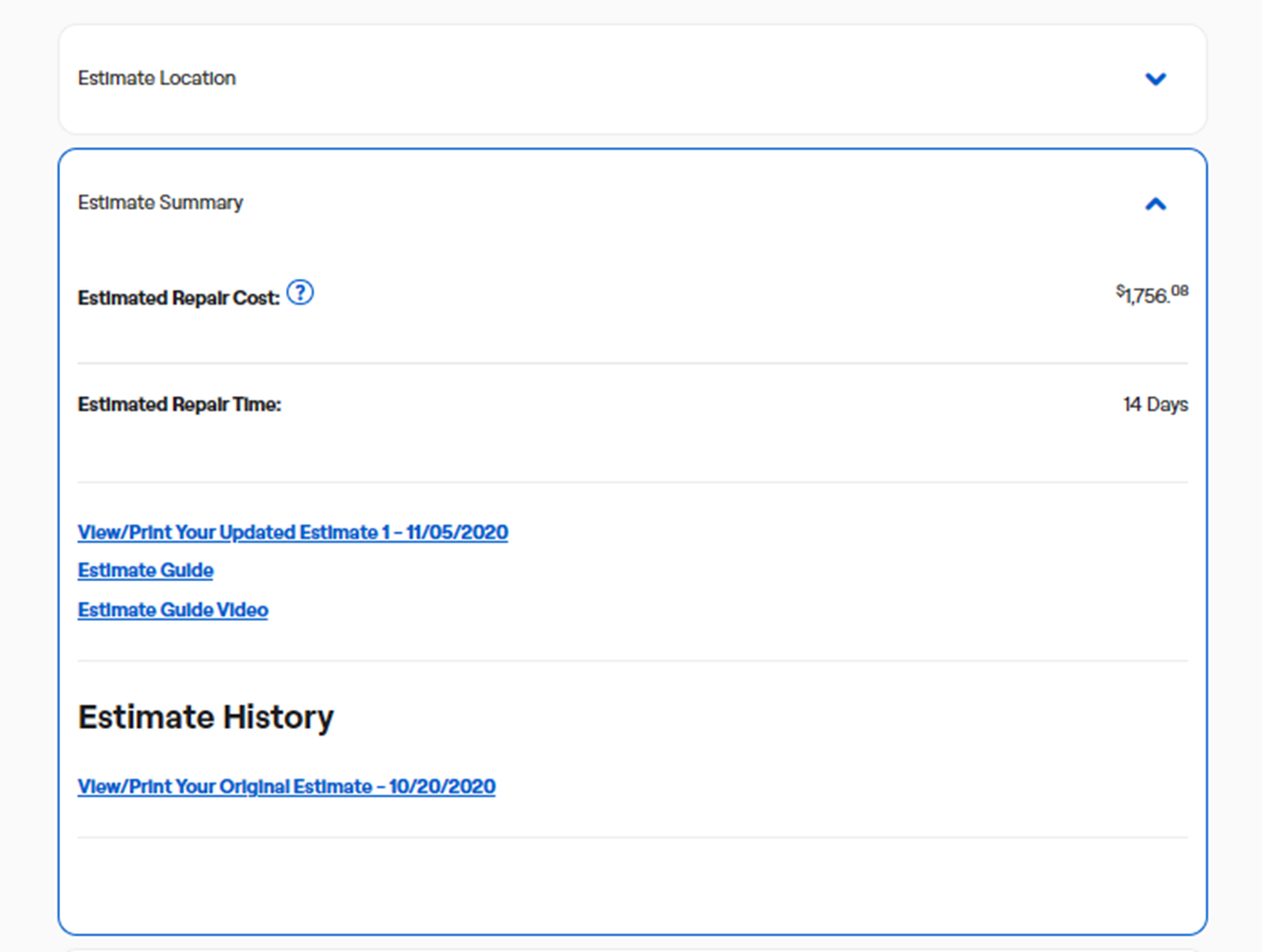Click the Estimate Location header title

point(156,78)
